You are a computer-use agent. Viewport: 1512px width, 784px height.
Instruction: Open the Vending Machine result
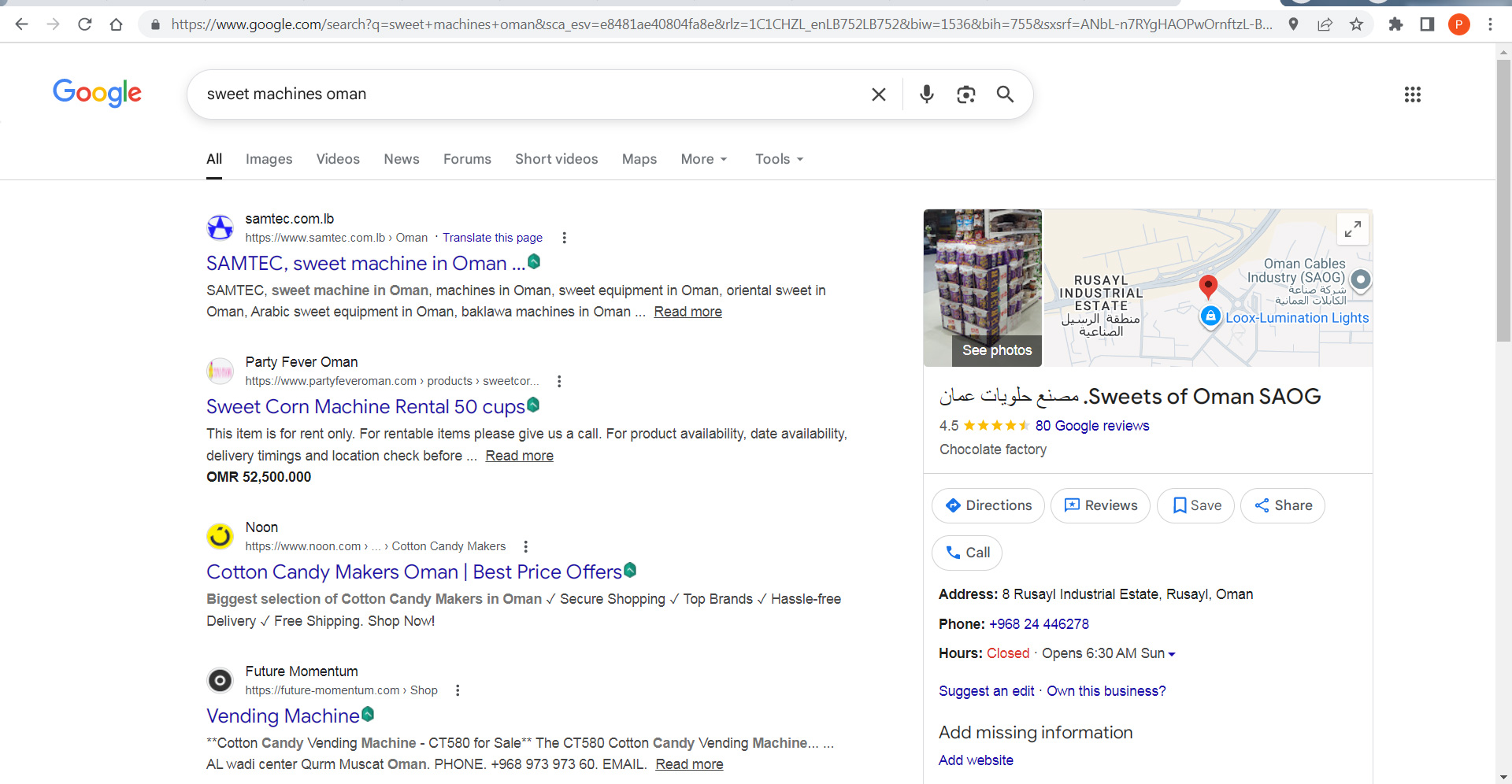[x=283, y=716]
